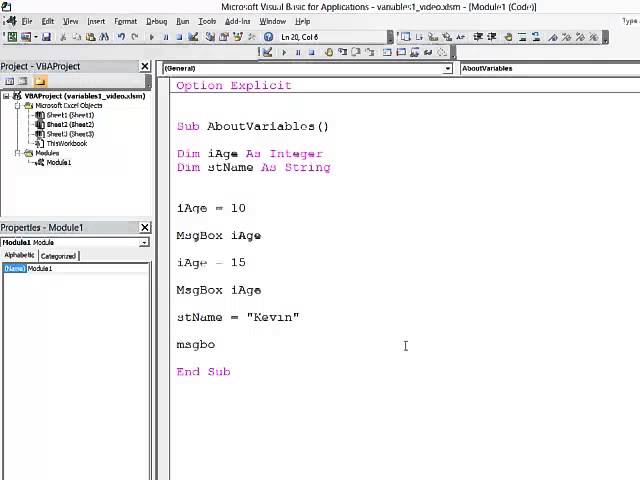Click the blue Help icon
Viewport: 640px width, 480px height.
tap(268, 37)
